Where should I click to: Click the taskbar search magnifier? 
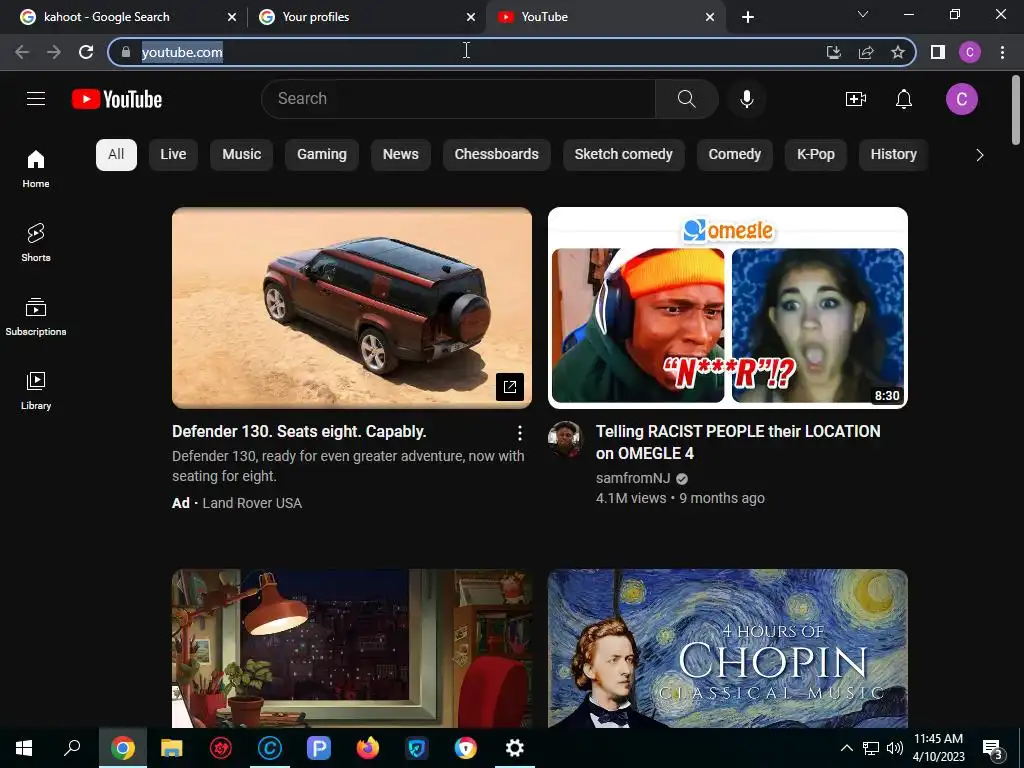pyautogui.click(x=72, y=748)
